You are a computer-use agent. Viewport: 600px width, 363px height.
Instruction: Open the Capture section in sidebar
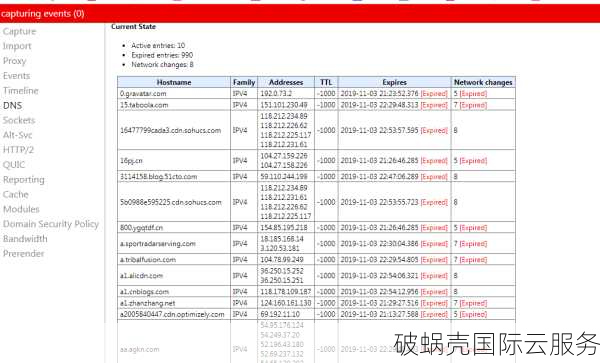pos(20,31)
